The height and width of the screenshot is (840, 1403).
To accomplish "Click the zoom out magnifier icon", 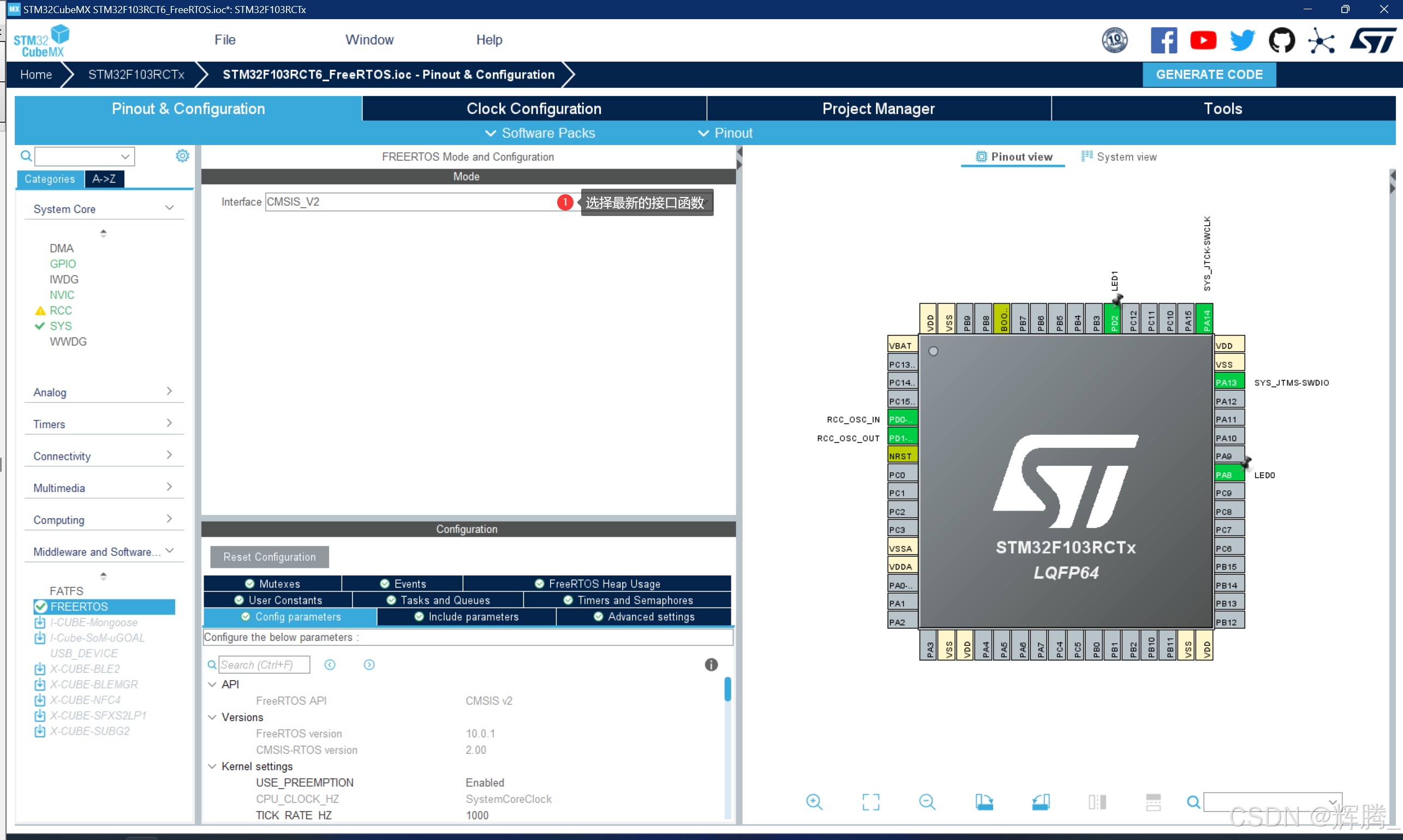I will [927, 801].
